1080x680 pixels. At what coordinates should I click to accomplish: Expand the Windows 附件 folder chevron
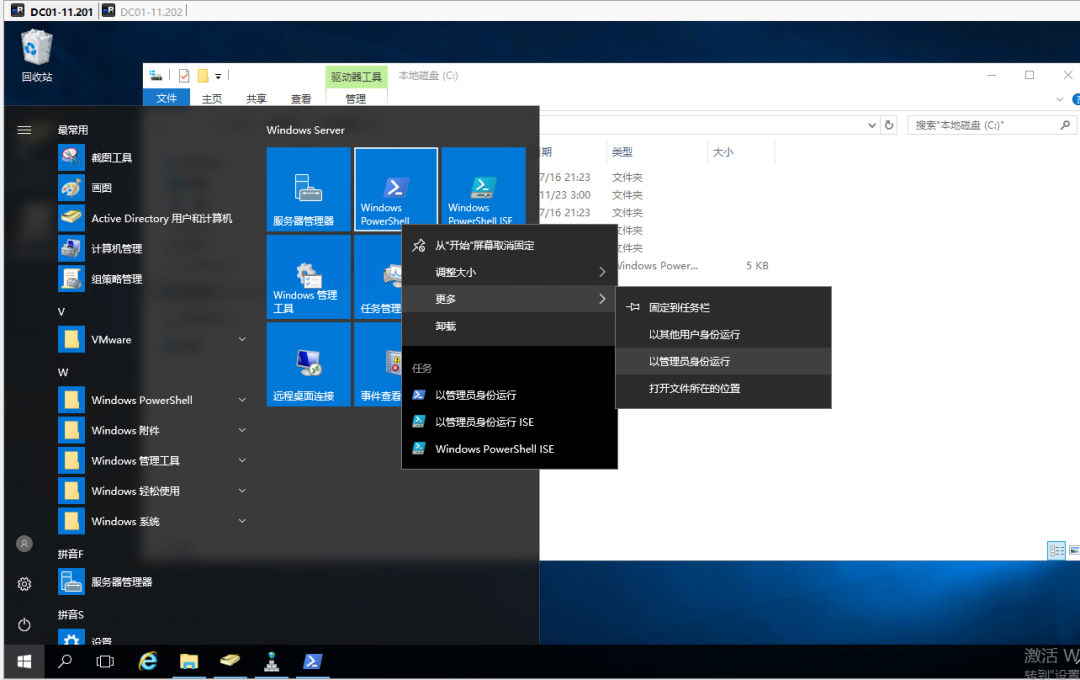click(x=242, y=431)
